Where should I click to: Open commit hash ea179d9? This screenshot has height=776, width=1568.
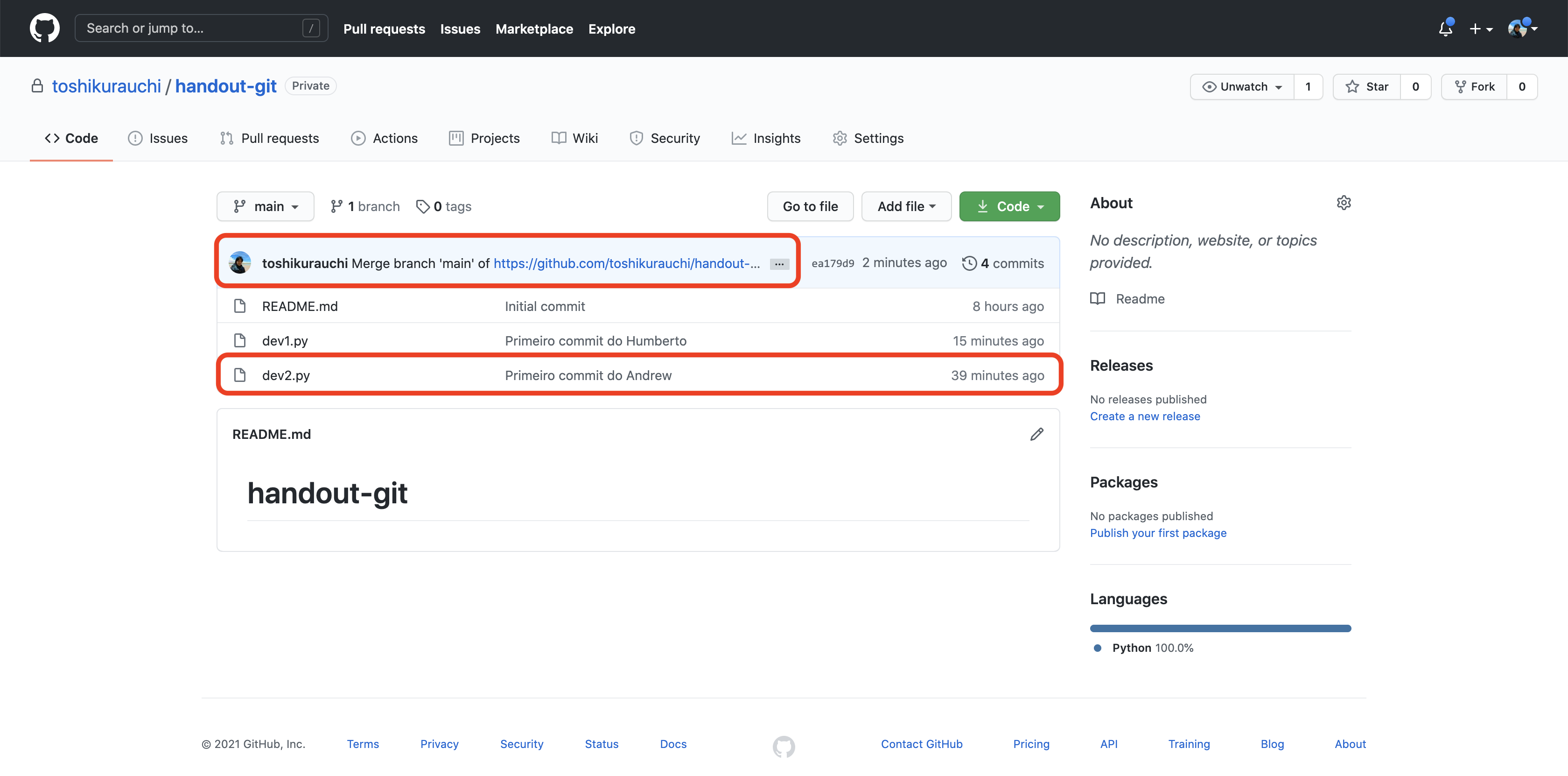833,263
